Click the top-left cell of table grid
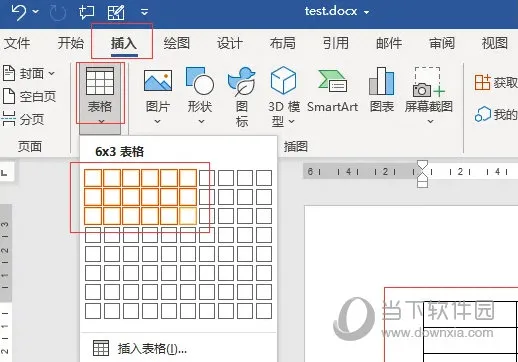Viewport: 518px width, 362px height. (x=93, y=178)
